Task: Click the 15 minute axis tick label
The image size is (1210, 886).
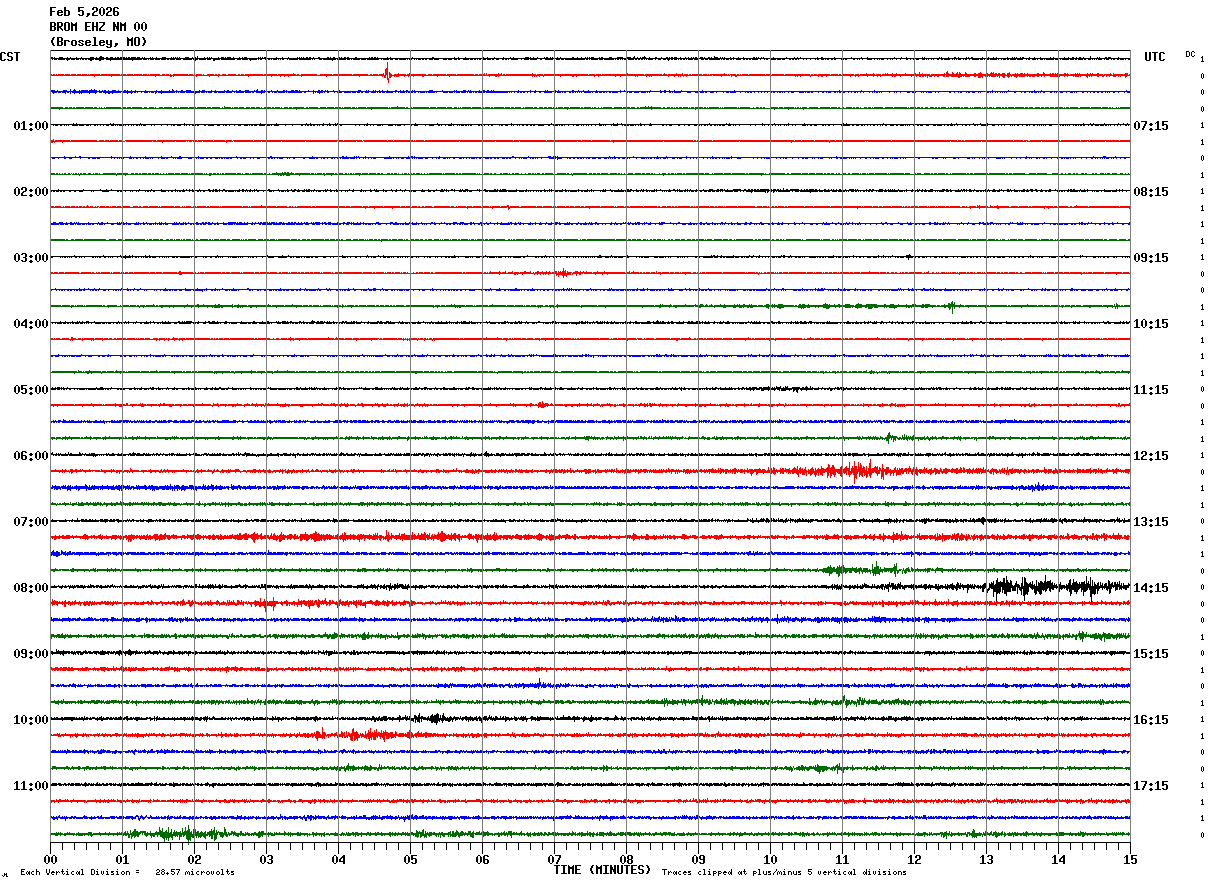Action: [x=1130, y=859]
